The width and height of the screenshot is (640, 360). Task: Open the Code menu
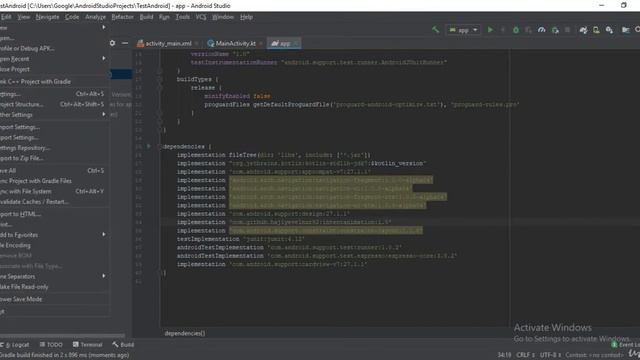pos(72,17)
